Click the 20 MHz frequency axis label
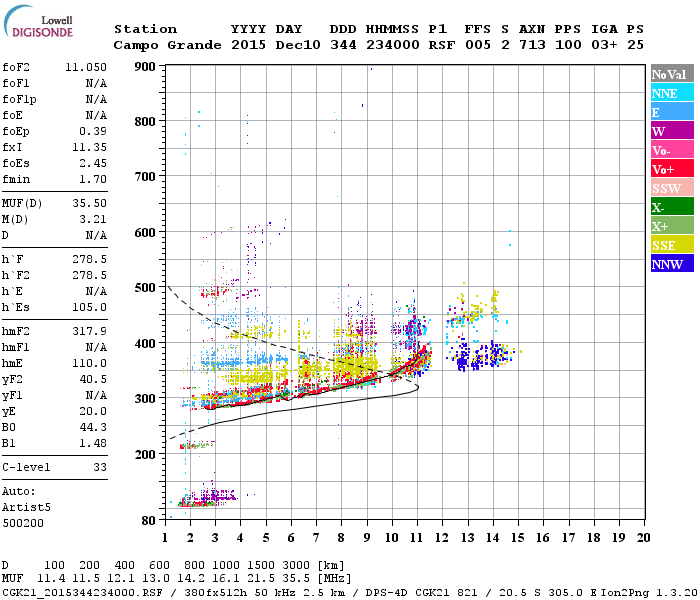The width and height of the screenshot is (700, 600). click(643, 538)
